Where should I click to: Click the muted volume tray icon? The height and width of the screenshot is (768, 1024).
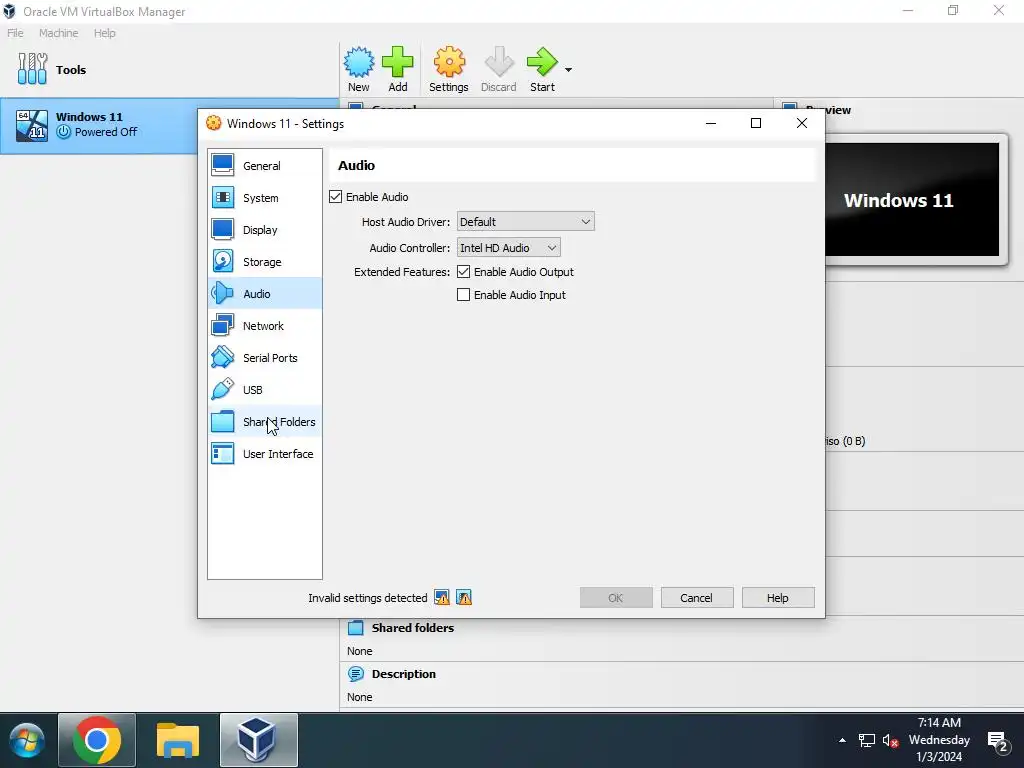click(x=890, y=741)
